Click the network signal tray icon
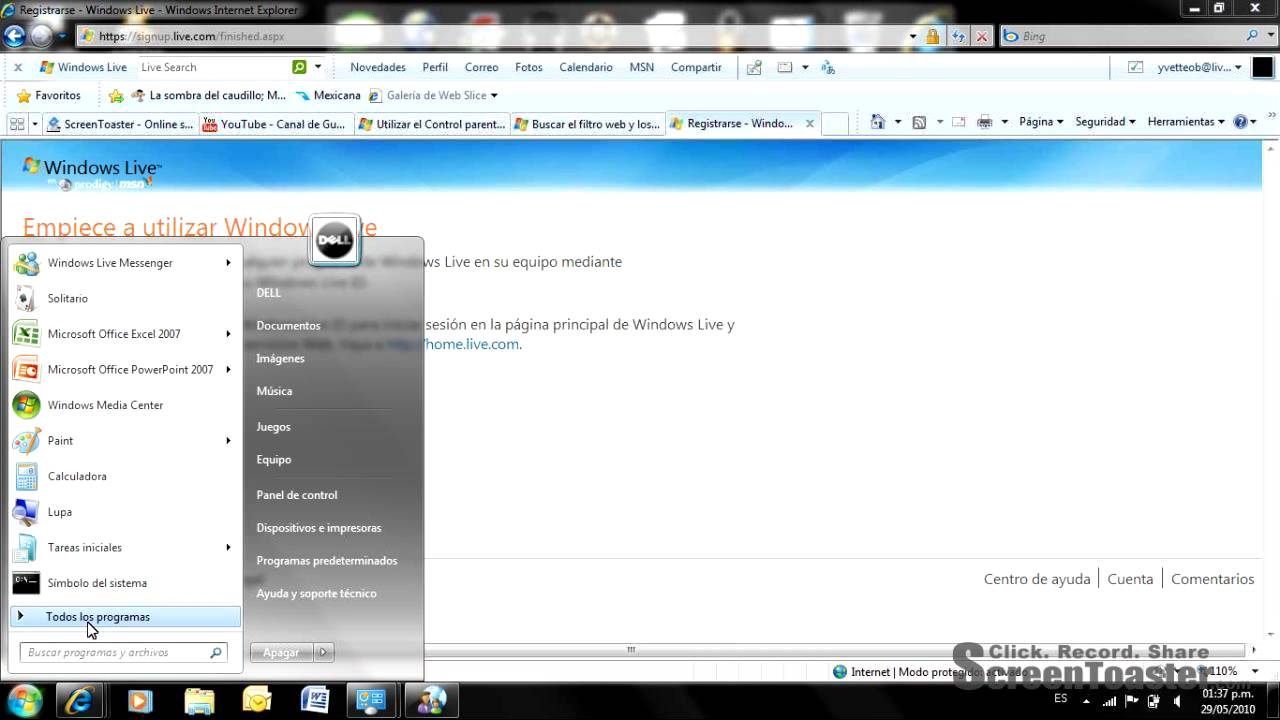 point(1108,701)
